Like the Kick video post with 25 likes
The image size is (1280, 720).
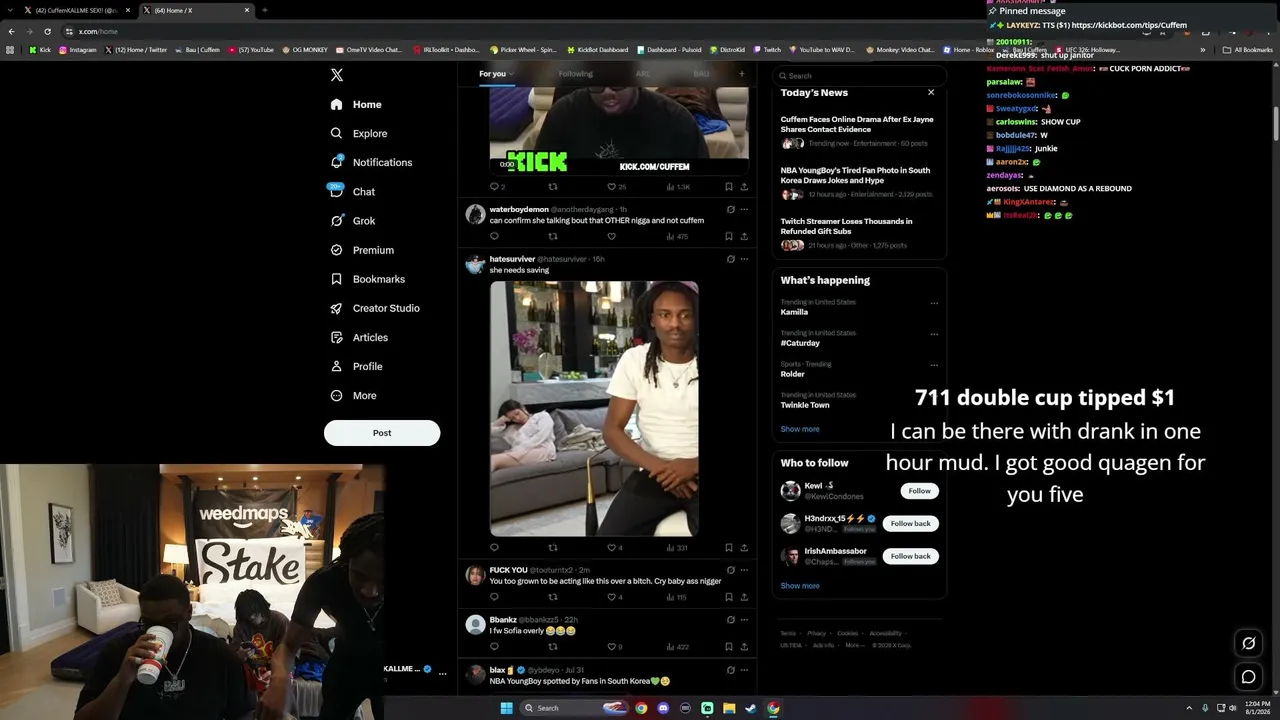(611, 187)
